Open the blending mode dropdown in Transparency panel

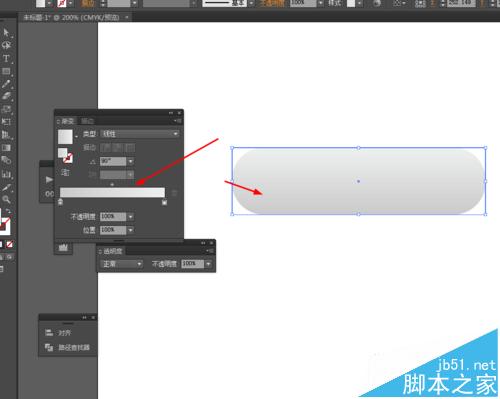pos(121,264)
